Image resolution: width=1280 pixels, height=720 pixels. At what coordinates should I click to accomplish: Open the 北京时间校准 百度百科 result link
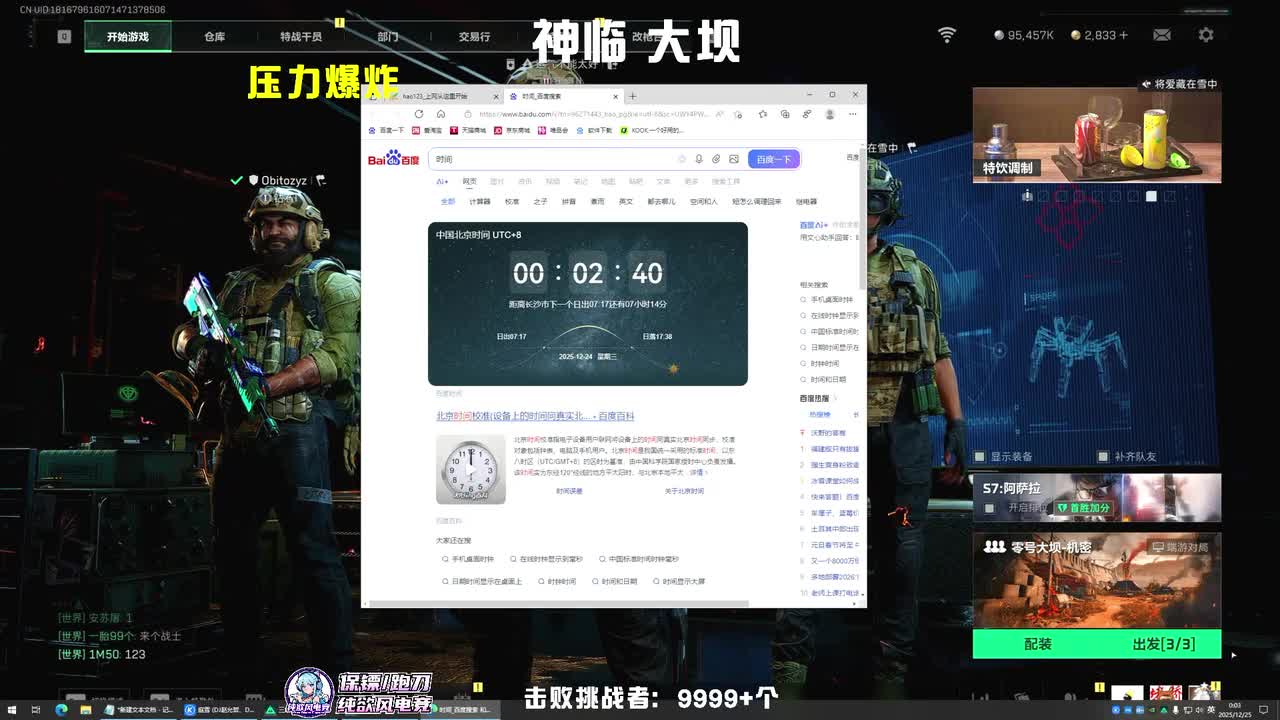(535, 416)
